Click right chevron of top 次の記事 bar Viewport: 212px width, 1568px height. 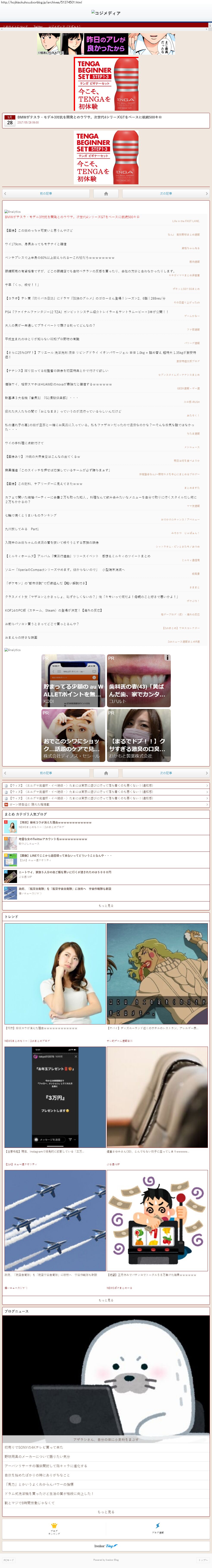[207, 194]
